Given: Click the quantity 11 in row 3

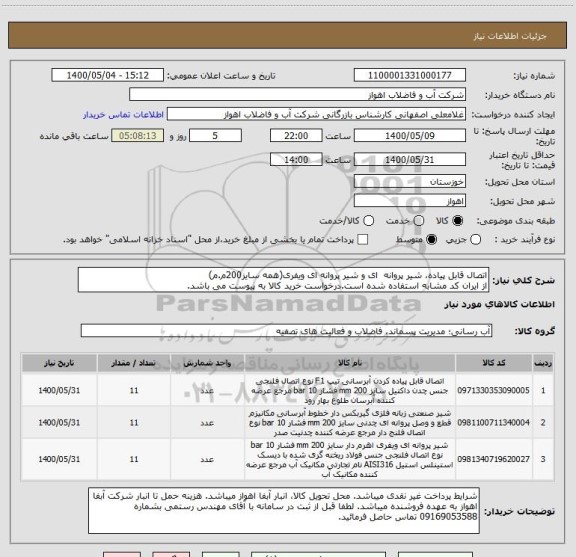Looking at the screenshot, I should 134,459.
